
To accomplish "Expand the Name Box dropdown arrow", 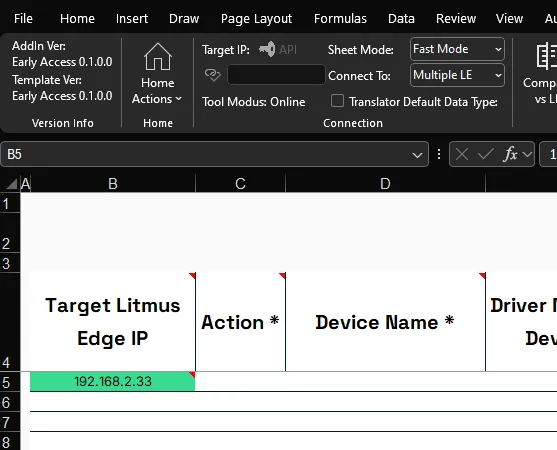I will point(417,155).
